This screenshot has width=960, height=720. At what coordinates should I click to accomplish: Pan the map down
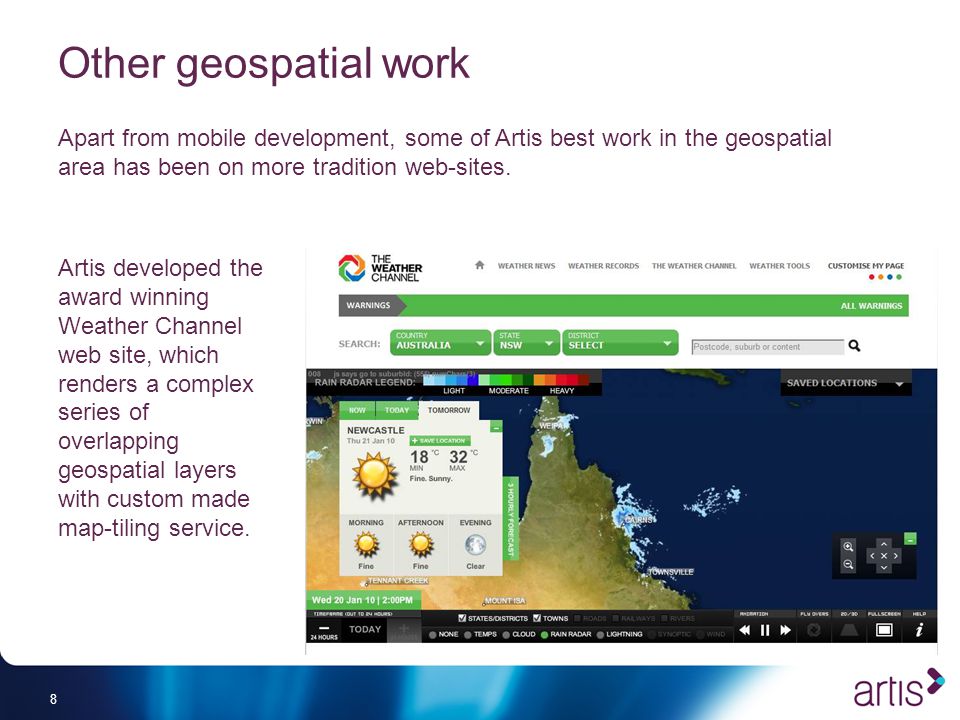pyautogui.click(x=883, y=568)
